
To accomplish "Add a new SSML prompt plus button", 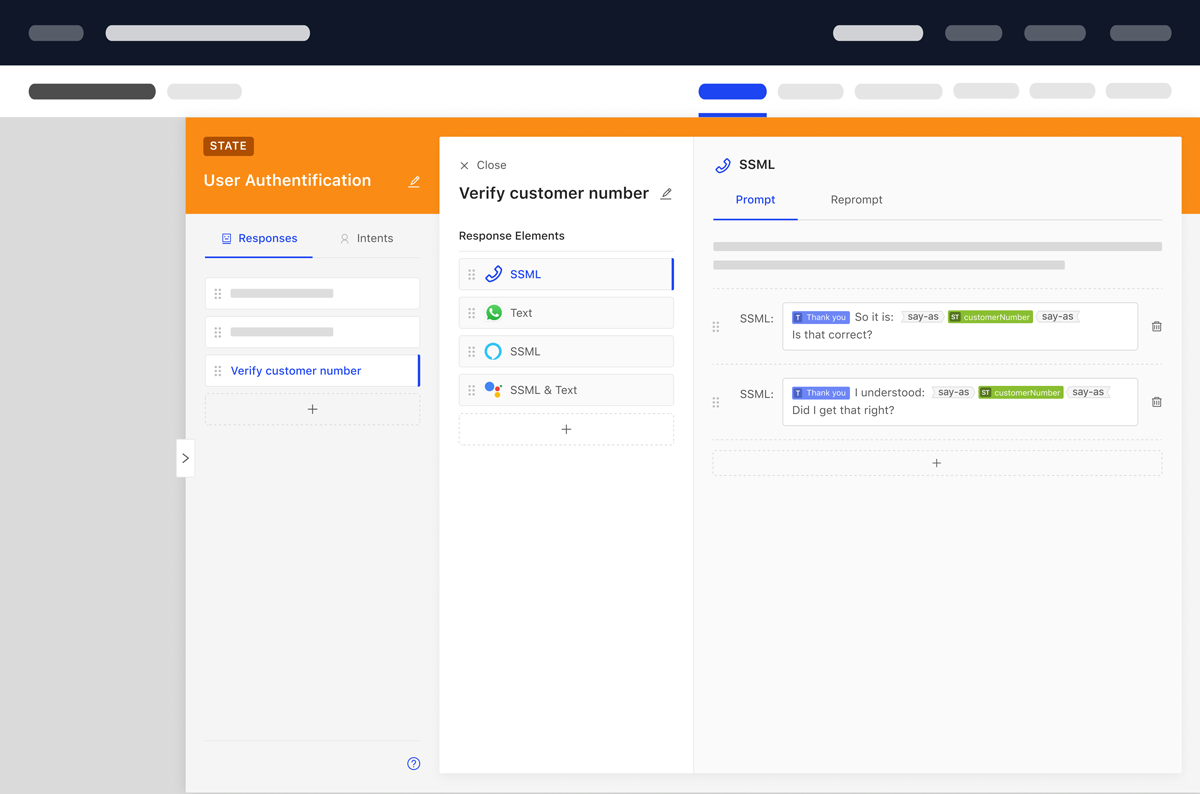I will pos(937,463).
